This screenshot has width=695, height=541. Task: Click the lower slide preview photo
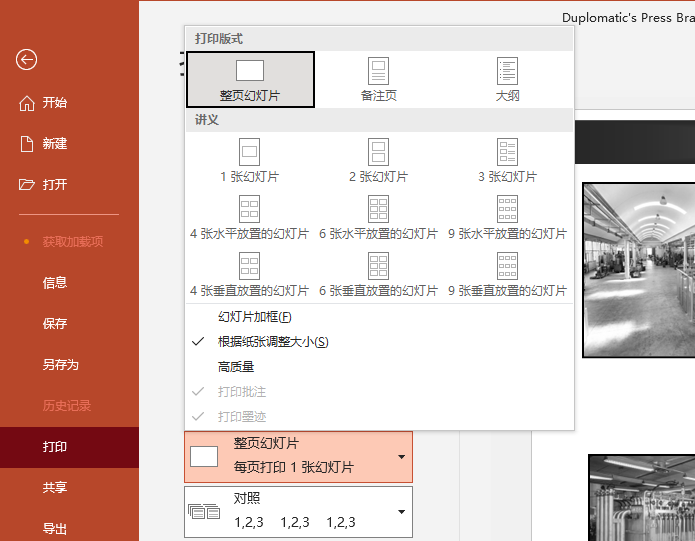[x=642, y=498]
